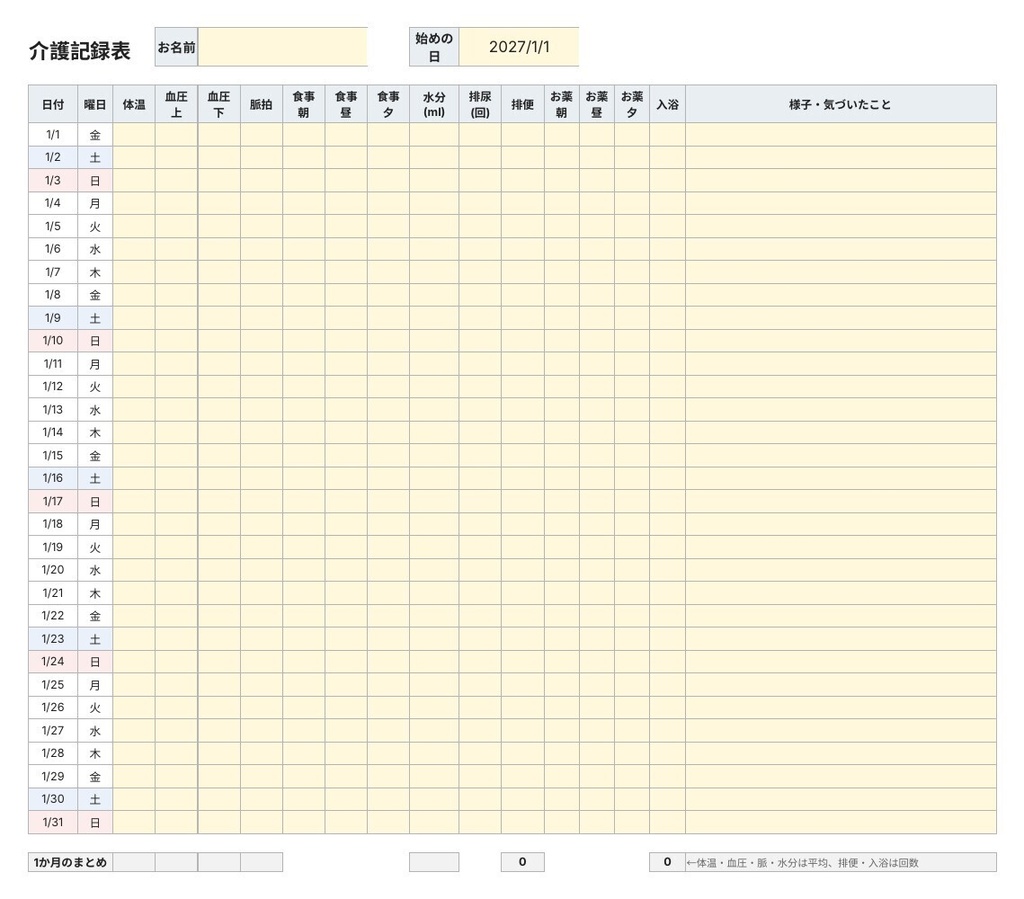Click the 入浴 cell for 1/22

pyautogui.click(x=667, y=616)
